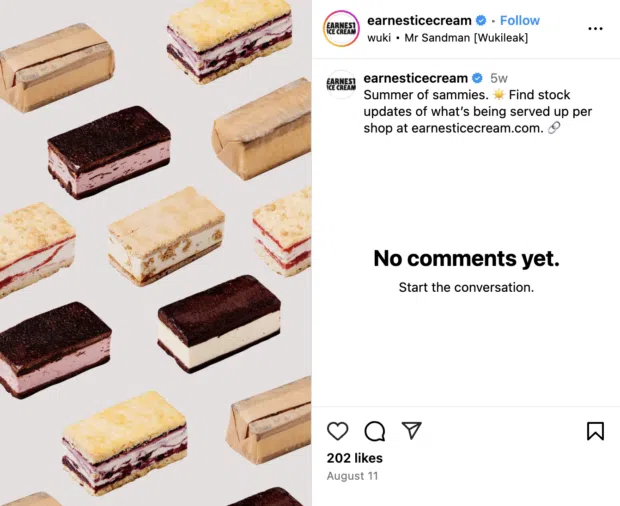620x506 pixels.
Task: Open earnesticecream profile from header username
Action: (419, 20)
